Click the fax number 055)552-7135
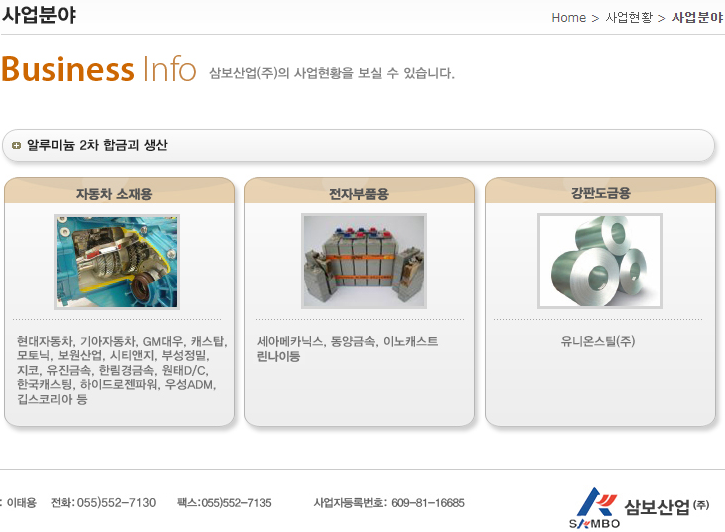 click(236, 502)
